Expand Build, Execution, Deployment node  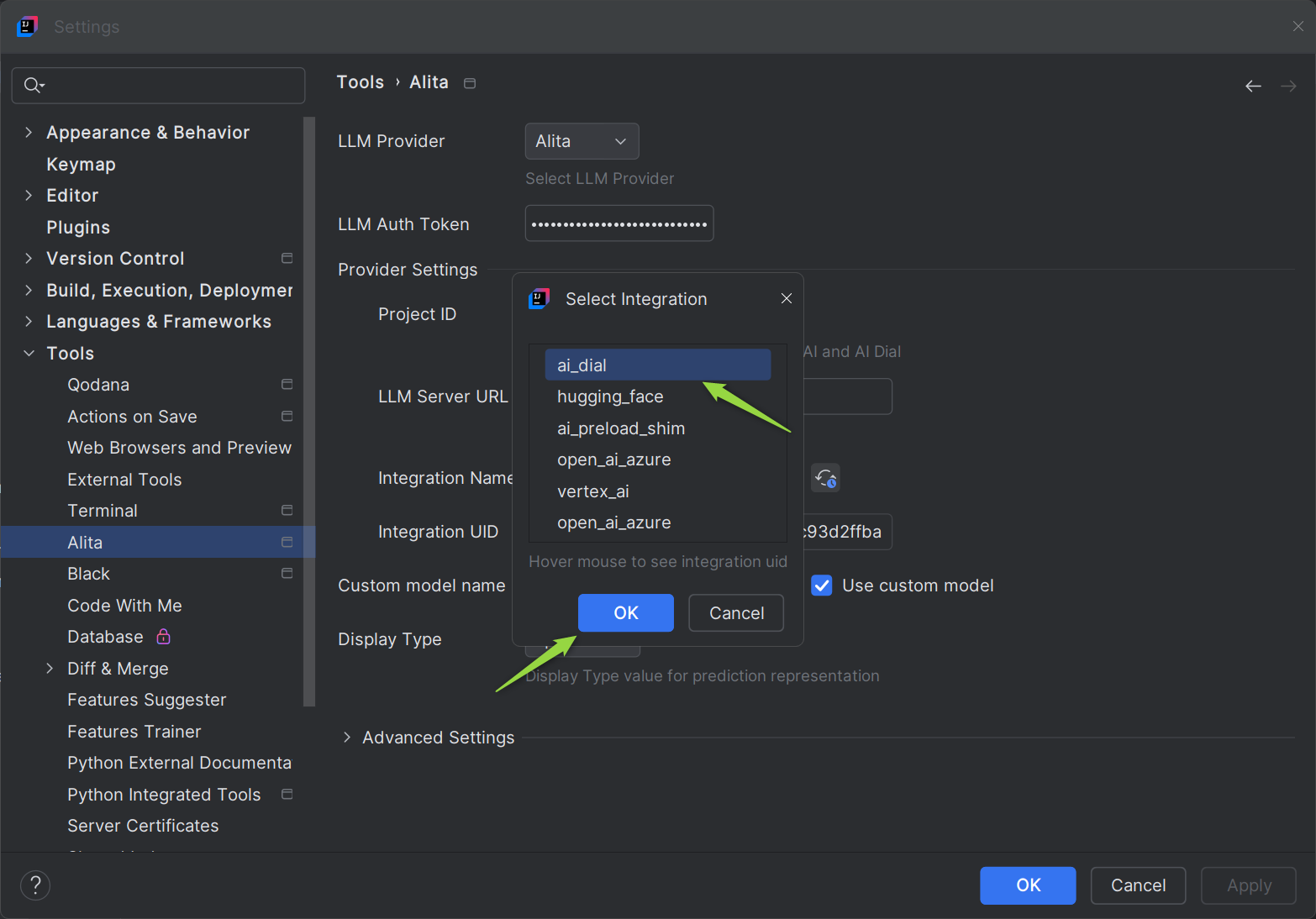pyautogui.click(x=29, y=290)
